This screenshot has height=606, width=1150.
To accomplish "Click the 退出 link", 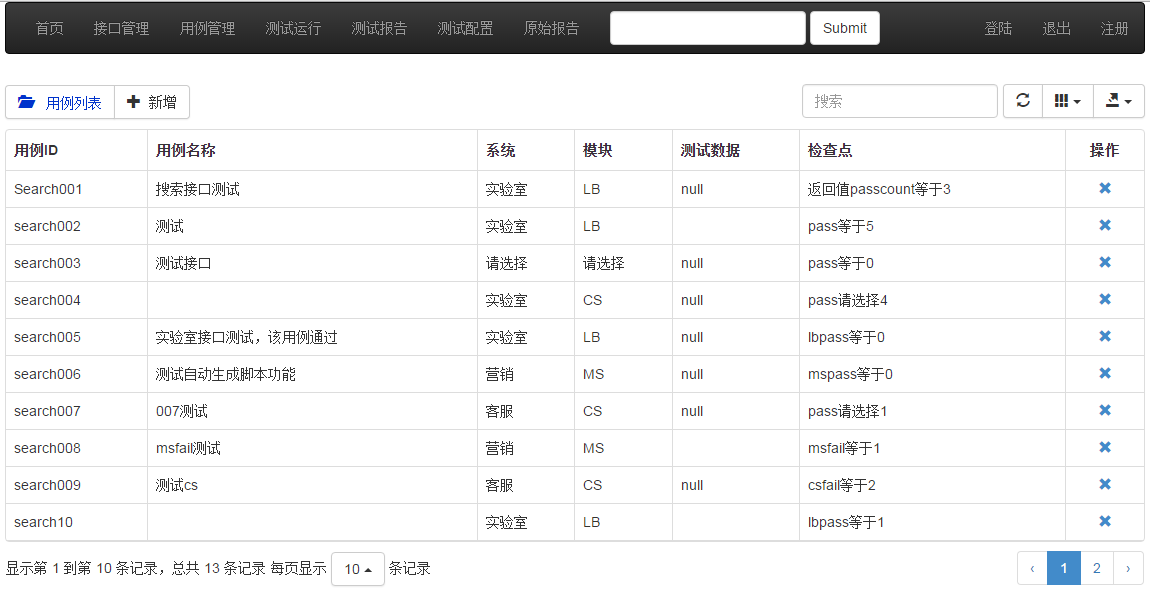I will [x=1057, y=29].
